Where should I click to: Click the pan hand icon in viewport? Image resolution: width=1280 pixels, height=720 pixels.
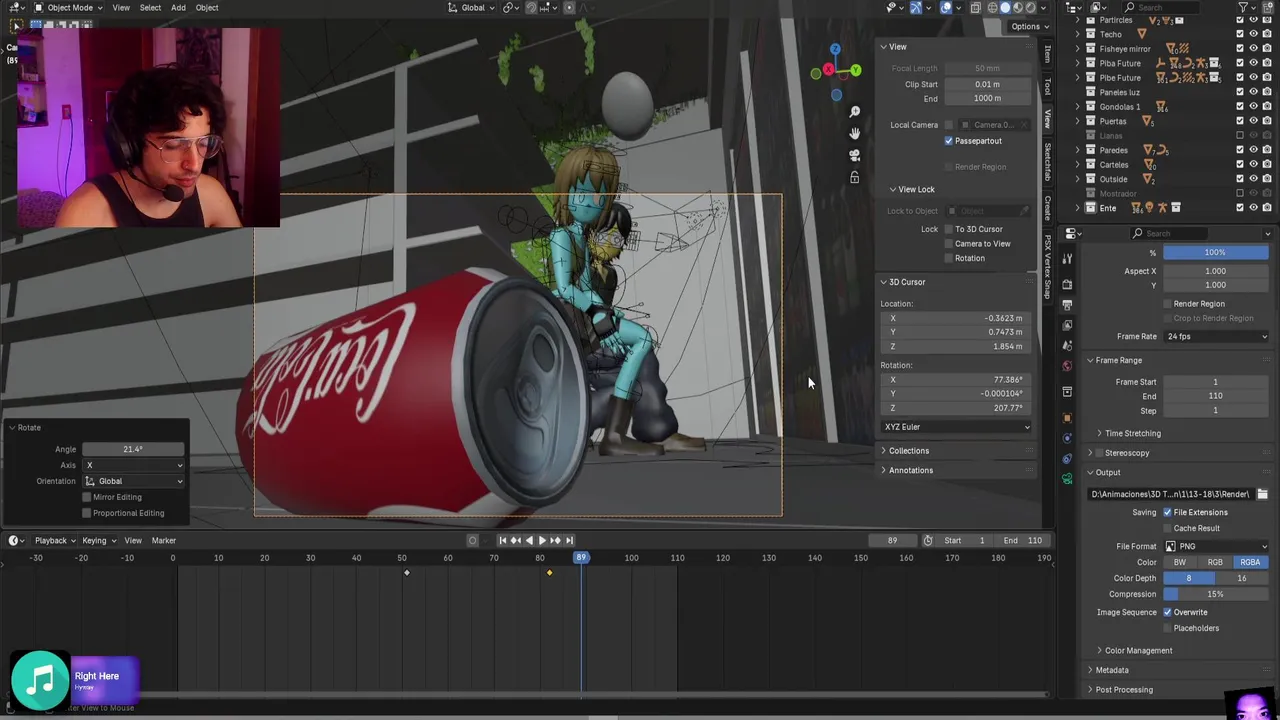point(854,133)
